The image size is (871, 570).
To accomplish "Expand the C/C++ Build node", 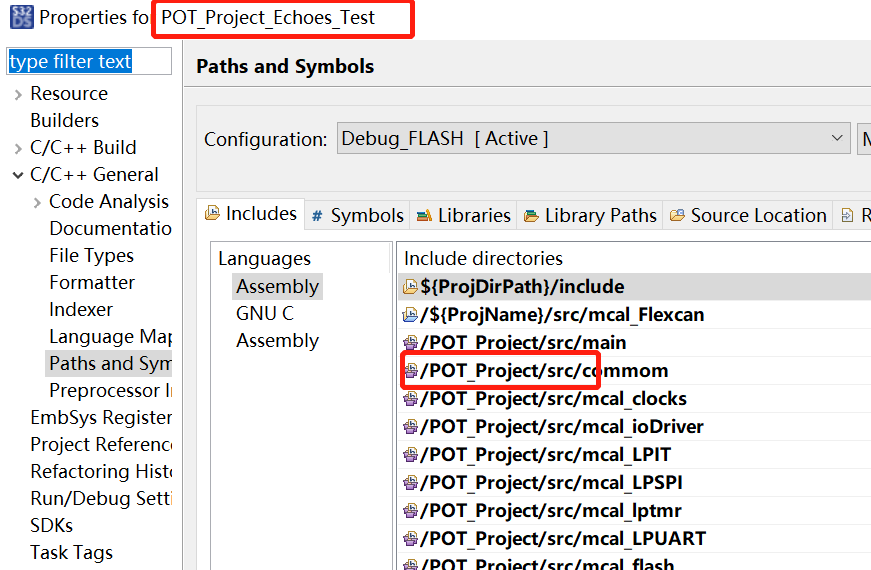I will point(18,148).
